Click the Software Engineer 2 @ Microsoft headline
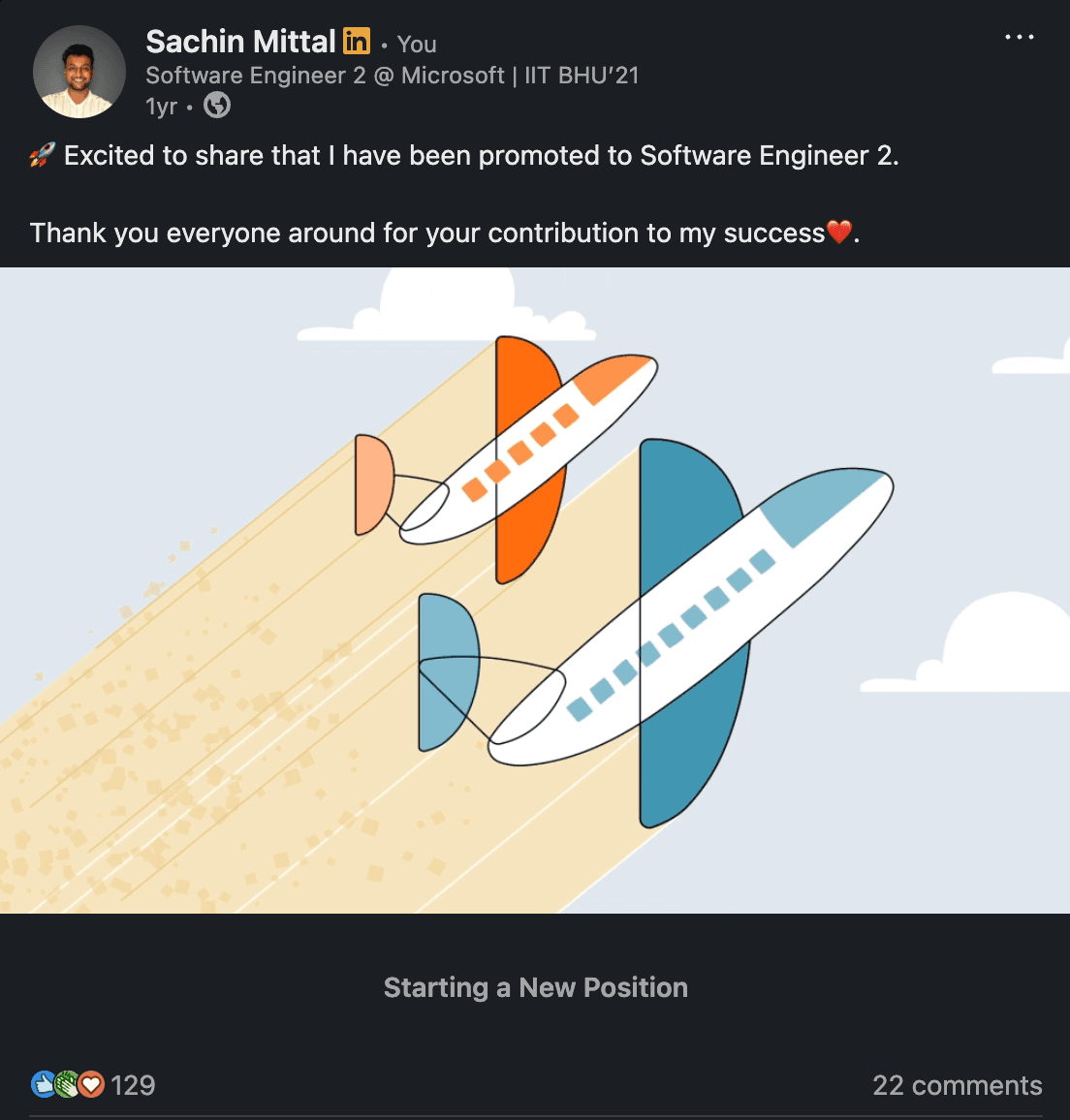The image size is (1070, 1120). tap(392, 76)
